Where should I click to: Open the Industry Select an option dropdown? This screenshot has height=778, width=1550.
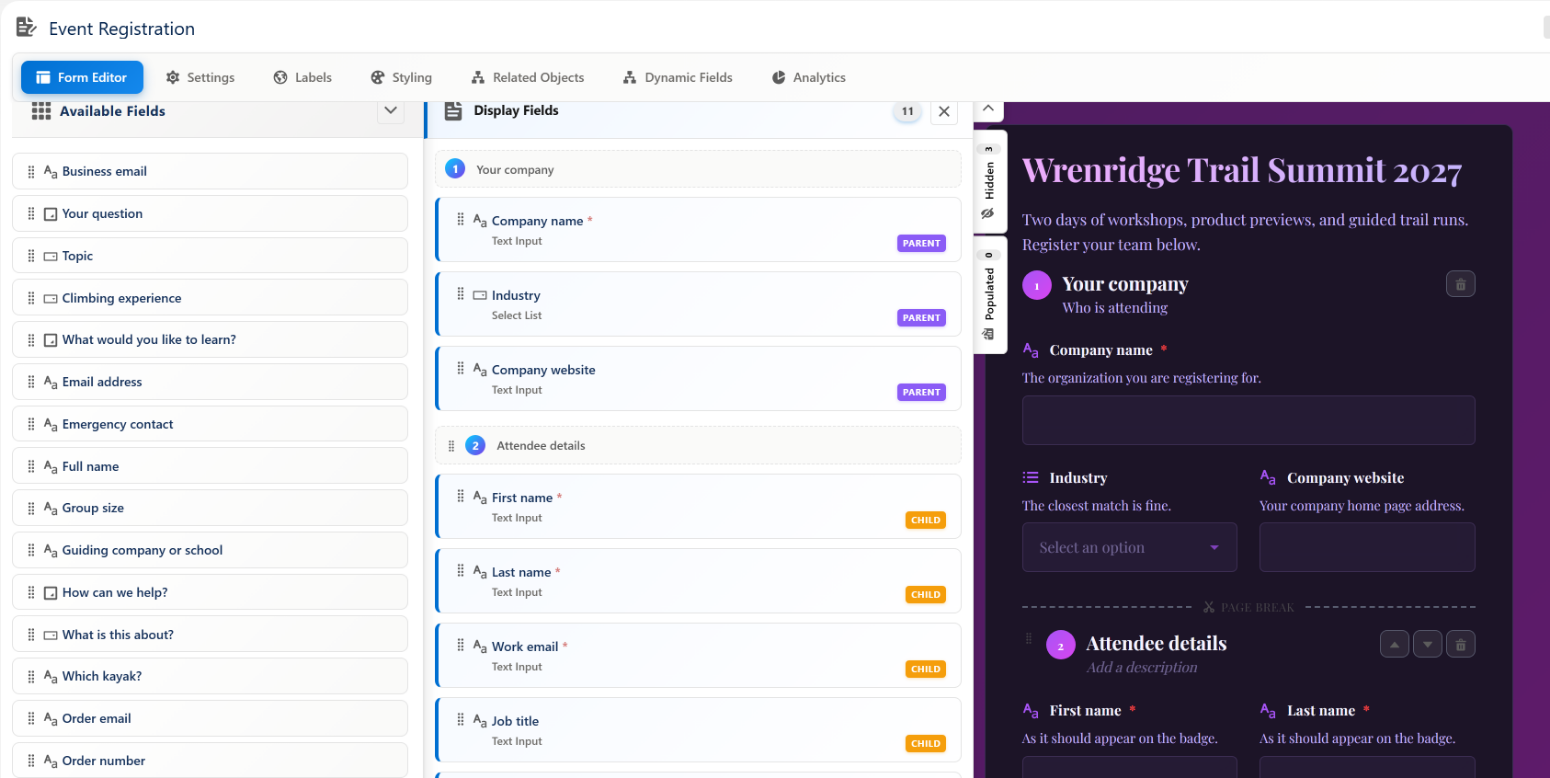pyautogui.click(x=1129, y=547)
